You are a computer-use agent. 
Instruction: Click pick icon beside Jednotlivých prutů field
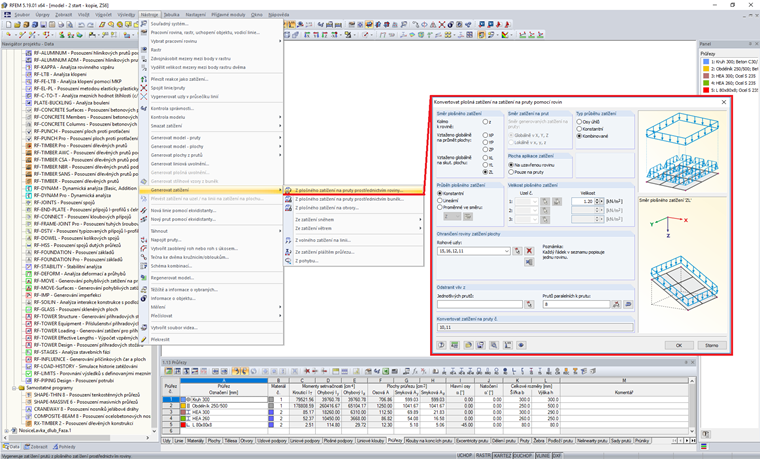(529, 304)
